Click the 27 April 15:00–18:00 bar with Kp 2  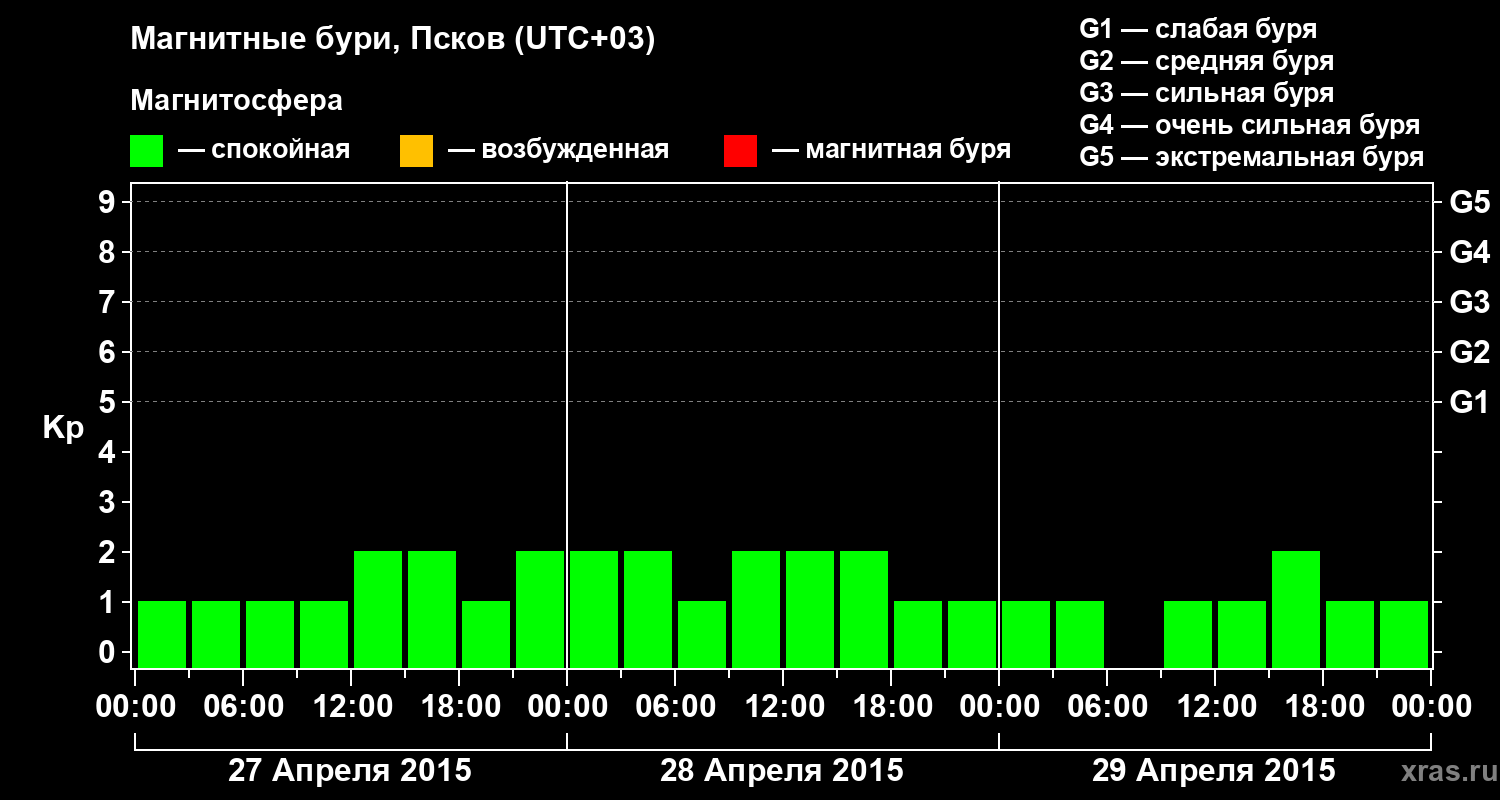[432, 609]
